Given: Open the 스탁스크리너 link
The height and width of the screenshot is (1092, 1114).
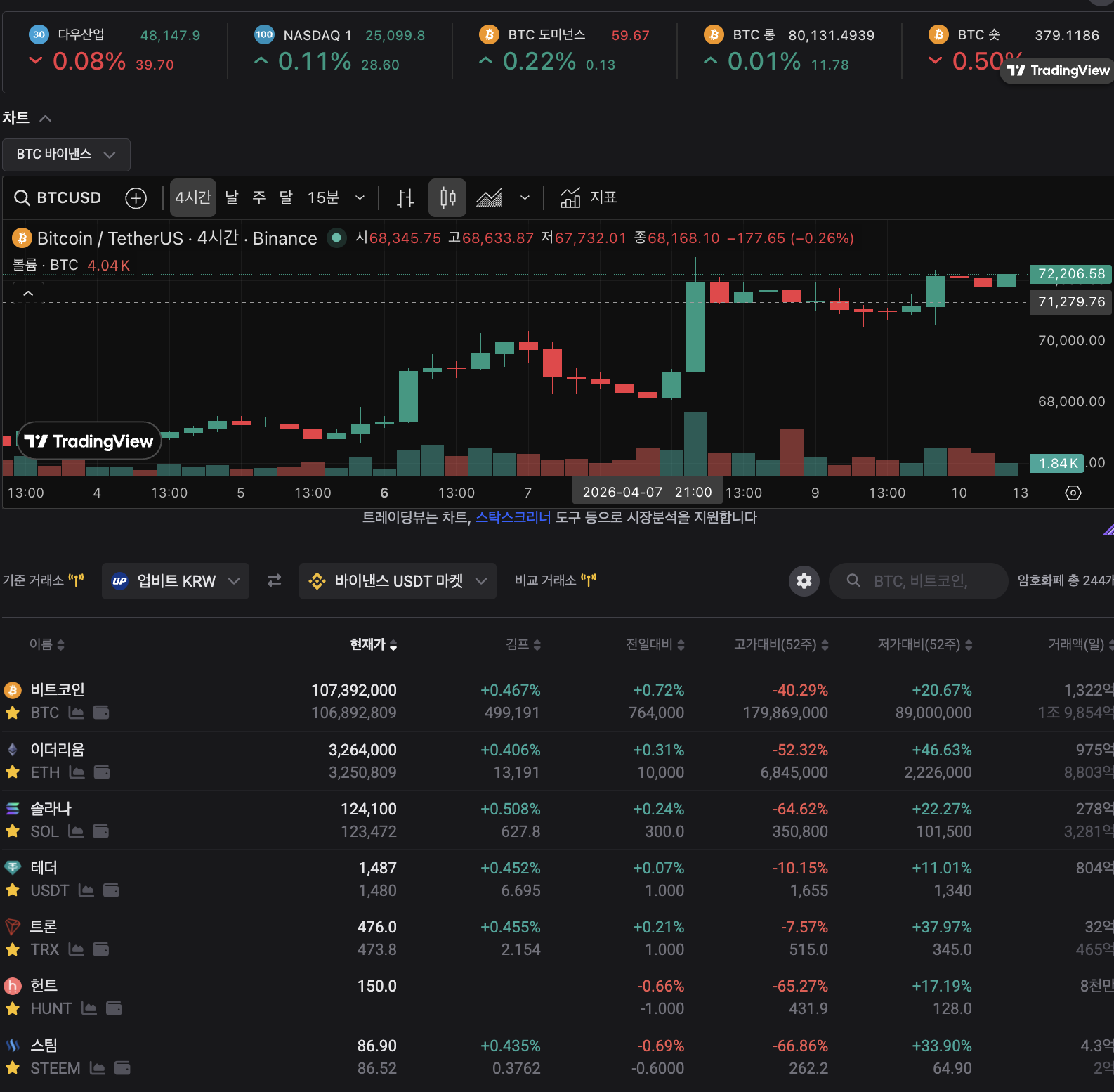Looking at the screenshot, I should point(513,518).
